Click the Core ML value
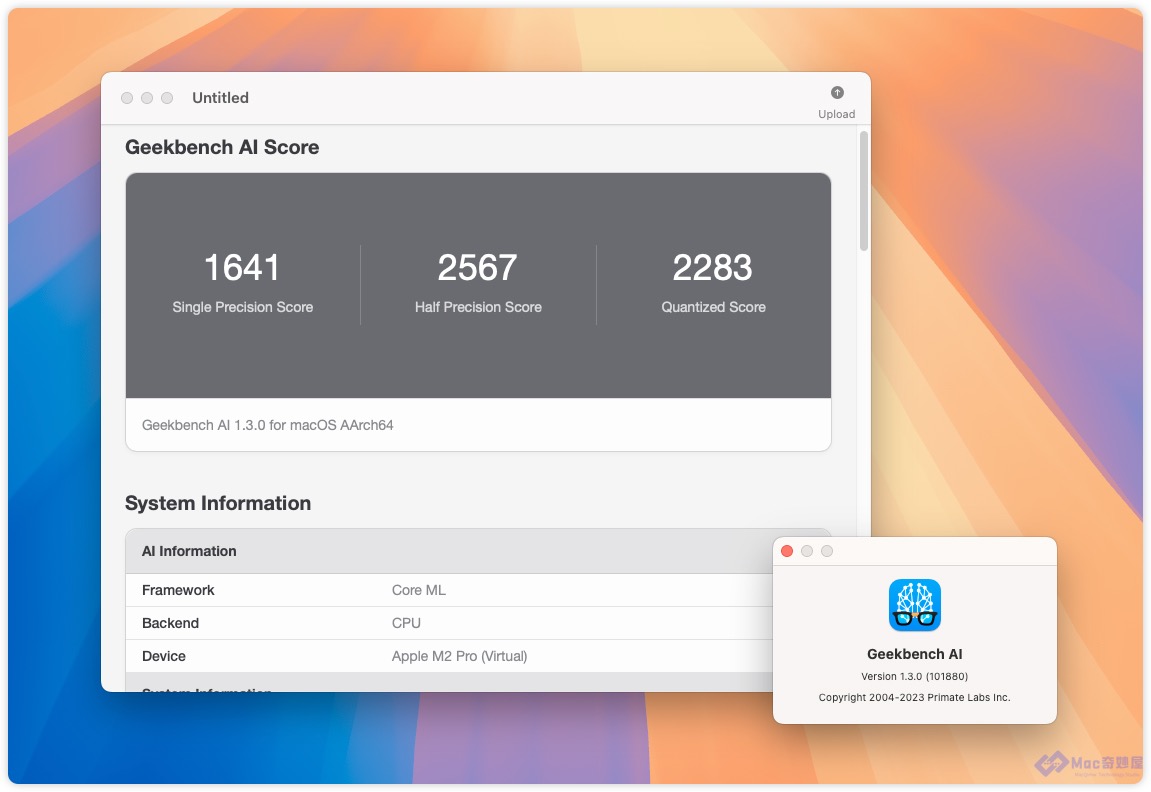The image size is (1151, 792). [419, 590]
